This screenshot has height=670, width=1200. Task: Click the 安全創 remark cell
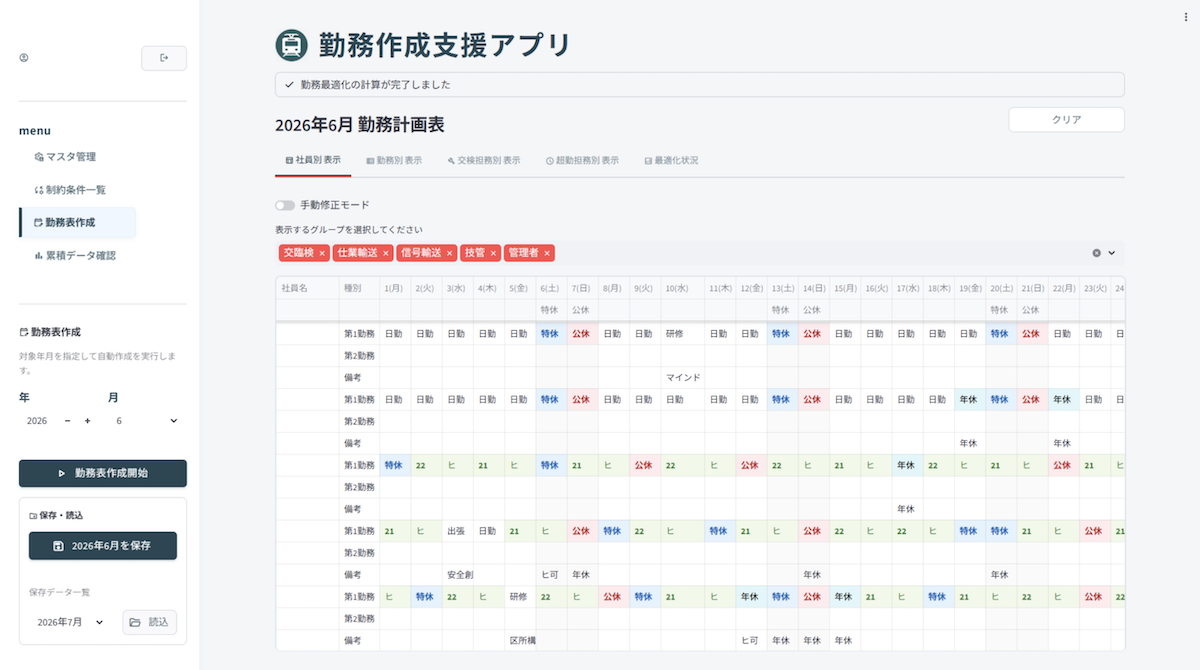pos(457,575)
